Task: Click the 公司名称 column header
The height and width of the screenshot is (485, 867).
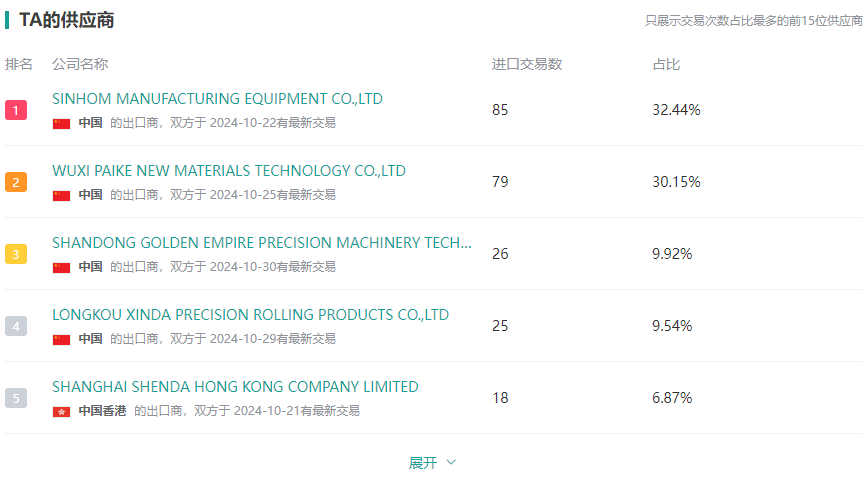Action: point(80,64)
